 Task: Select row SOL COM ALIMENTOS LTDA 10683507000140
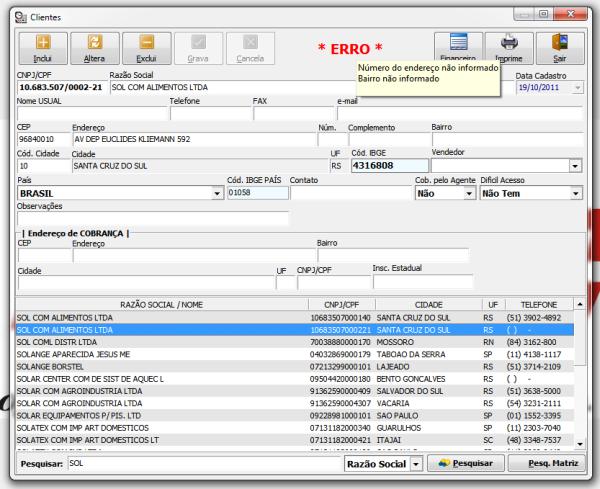click(294, 318)
